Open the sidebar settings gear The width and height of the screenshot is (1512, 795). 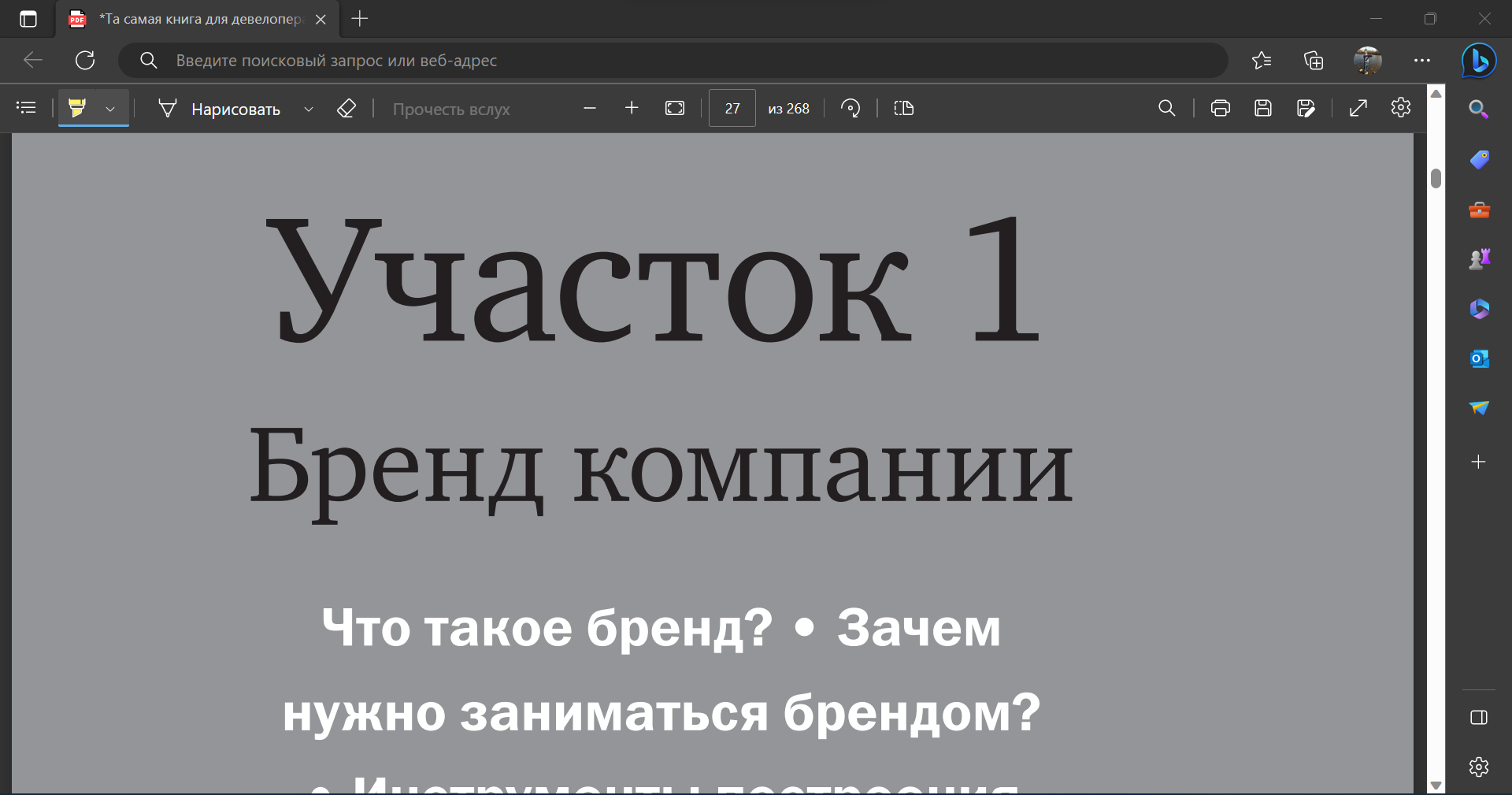[x=1479, y=767]
